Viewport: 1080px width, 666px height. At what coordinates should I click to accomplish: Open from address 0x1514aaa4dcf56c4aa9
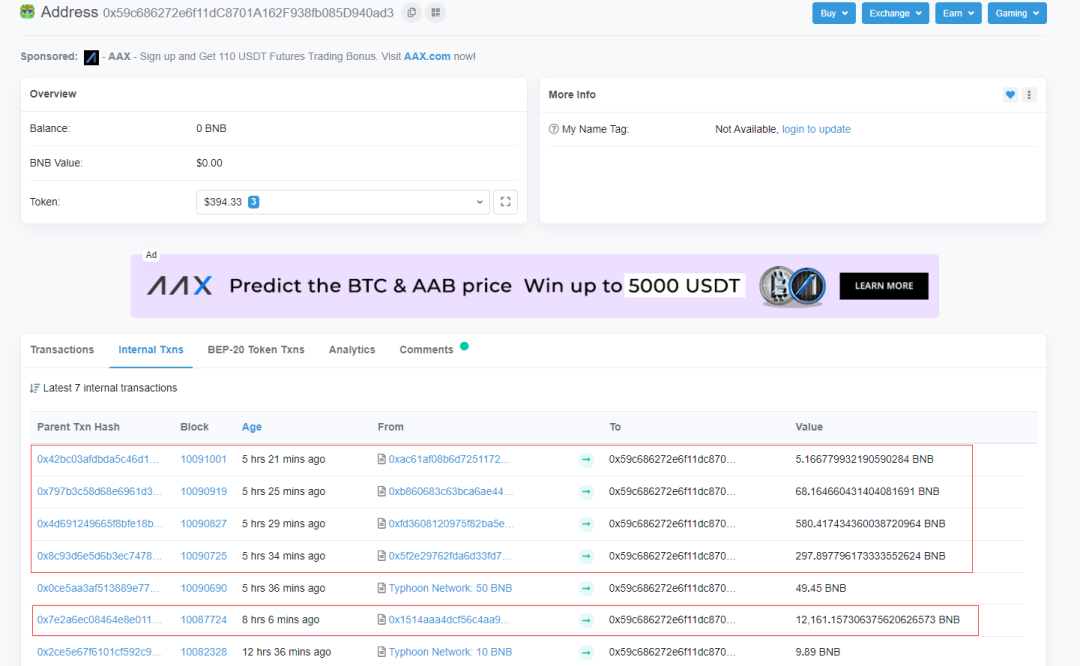coord(449,619)
